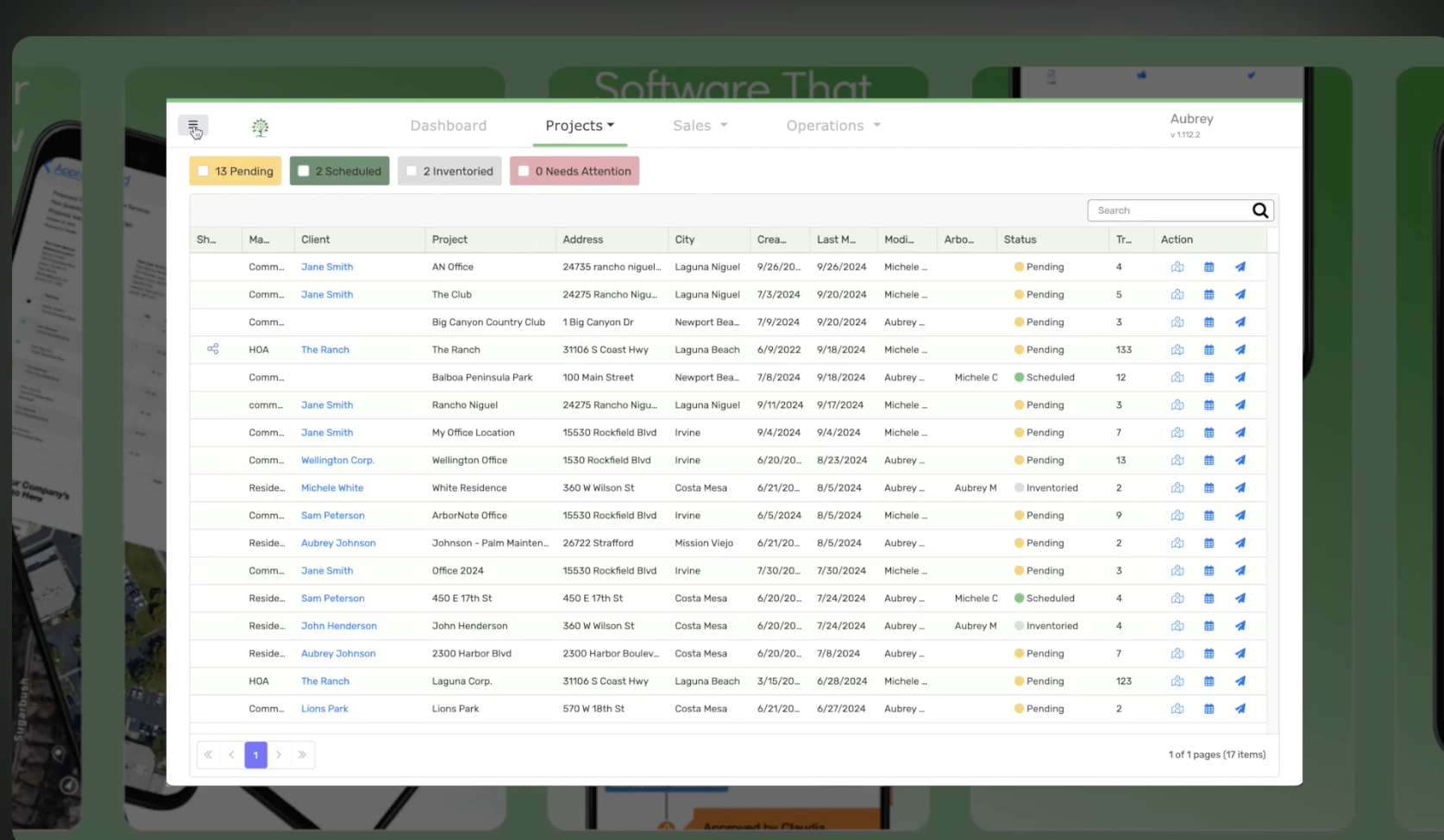Screen dimensions: 1444x840
Task: Open the Dashboard tab
Action: tap(449, 126)
